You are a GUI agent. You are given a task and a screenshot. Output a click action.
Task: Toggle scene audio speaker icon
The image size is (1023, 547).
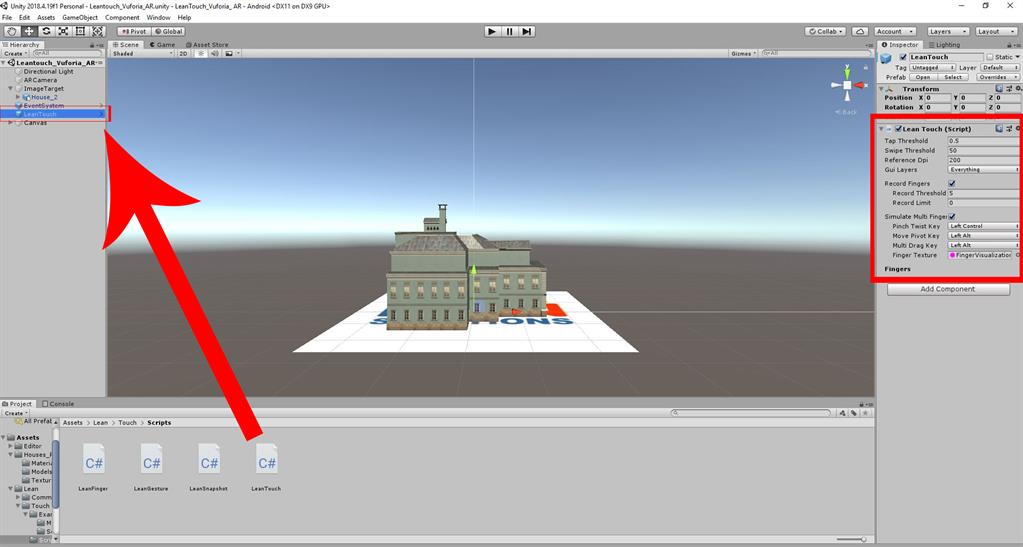[x=215, y=54]
